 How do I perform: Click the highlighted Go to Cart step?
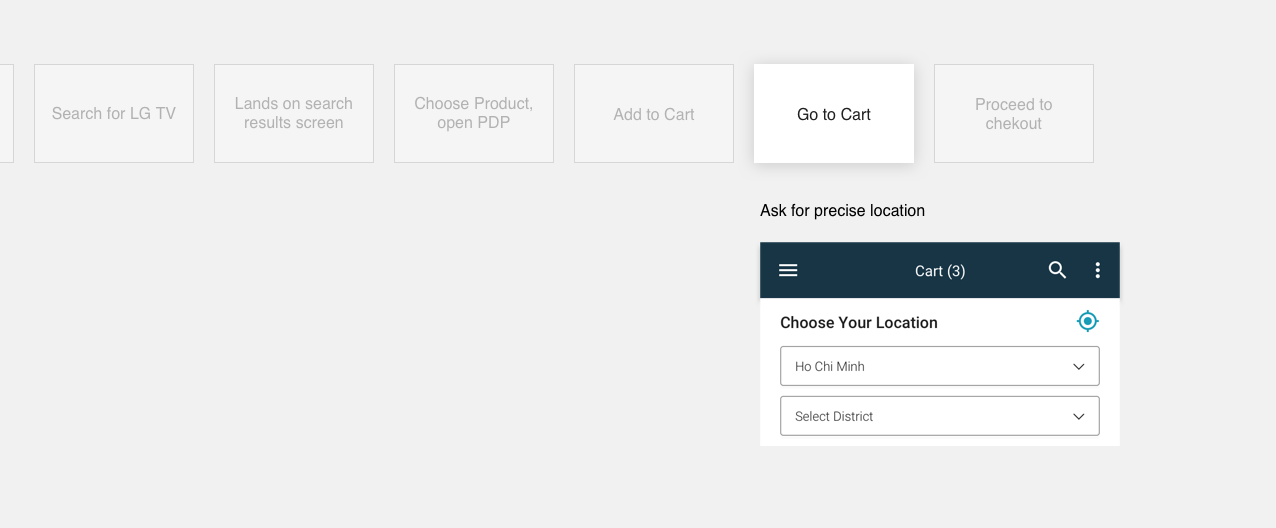pyautogui.click(x=834, y=114)
